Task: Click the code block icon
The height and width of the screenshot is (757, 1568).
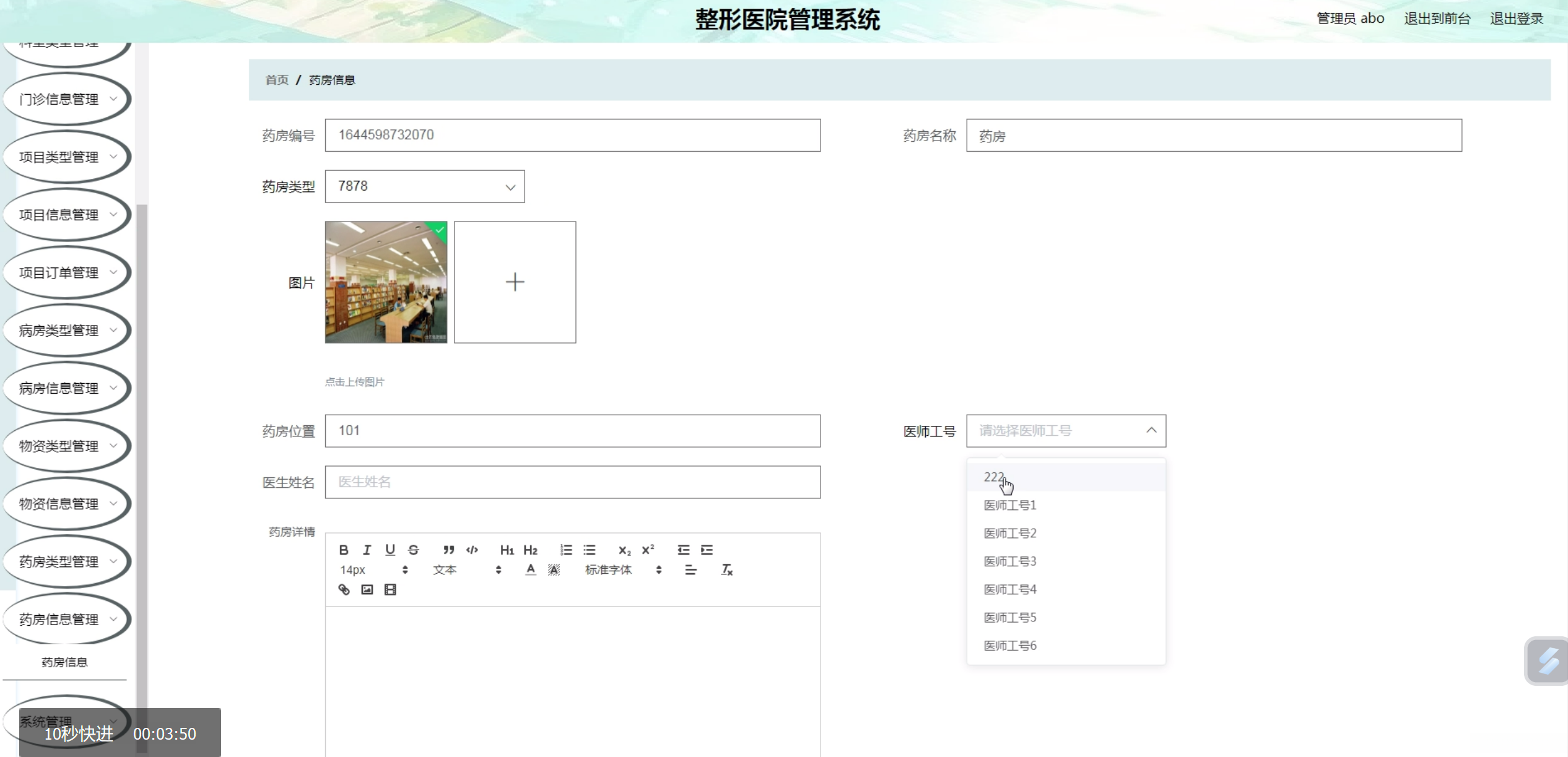Action: coord(472,550)
